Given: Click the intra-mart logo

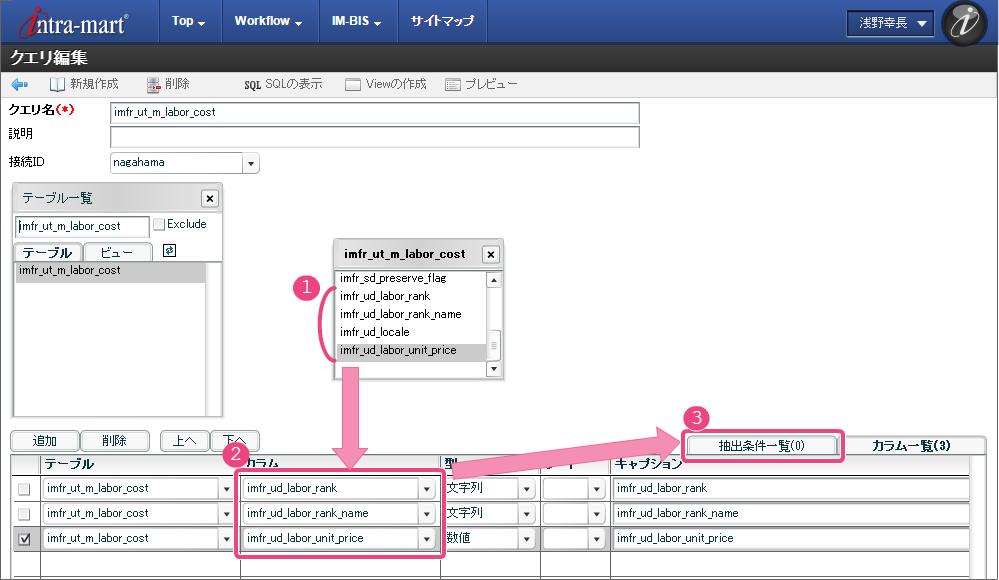Looking at the screenshot, I should 73,22.
